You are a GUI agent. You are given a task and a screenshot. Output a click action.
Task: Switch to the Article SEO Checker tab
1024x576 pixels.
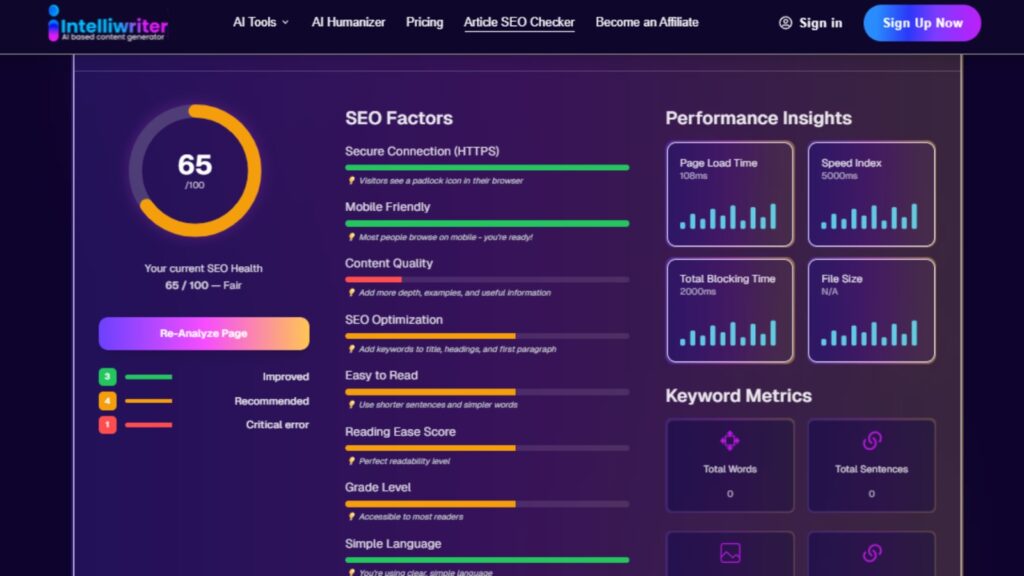pyautogui.click(x=519, y=22)
